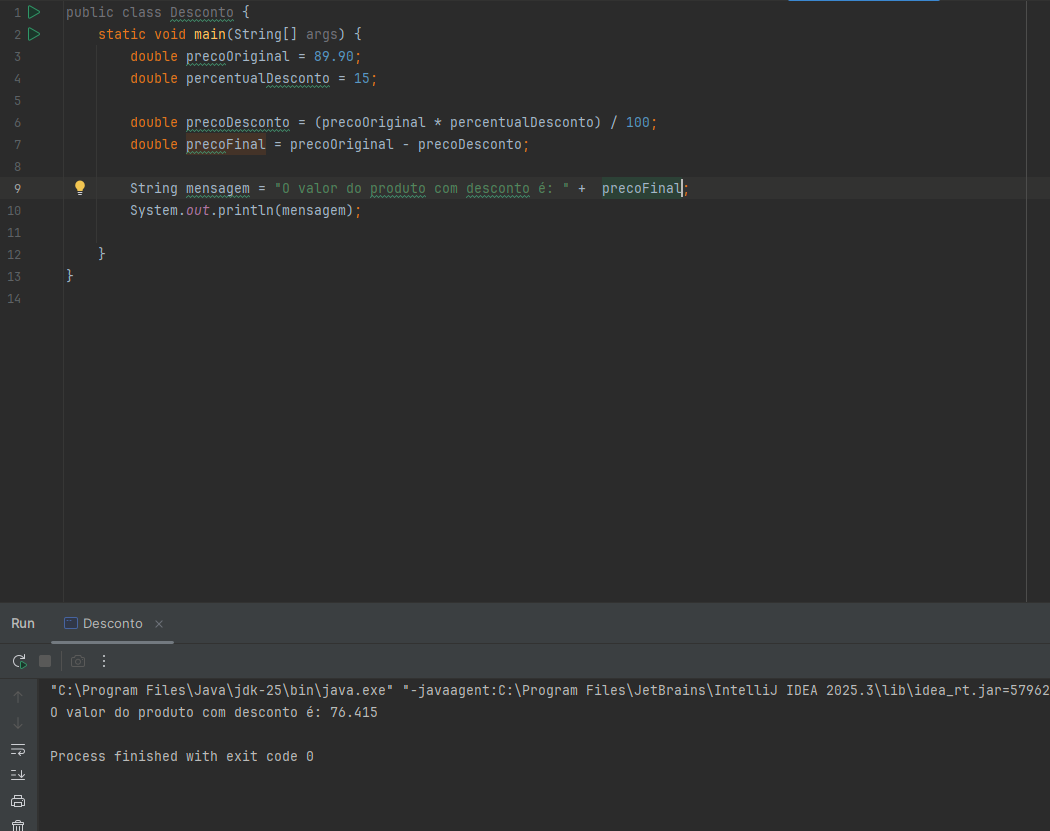1050x831 pixels.
Task: Rerun Desconto from the Run toolbar
Action: (19, 661)
